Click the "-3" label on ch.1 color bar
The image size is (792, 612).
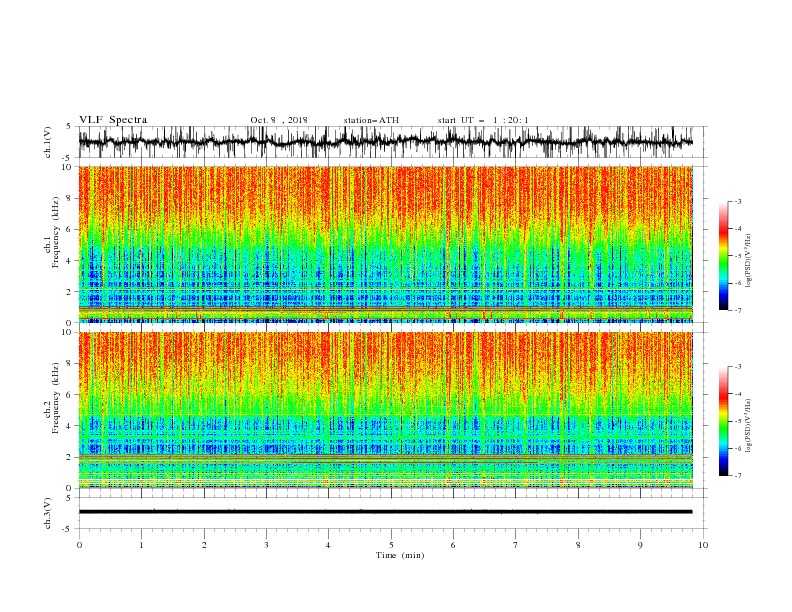[x=737, y=201]
